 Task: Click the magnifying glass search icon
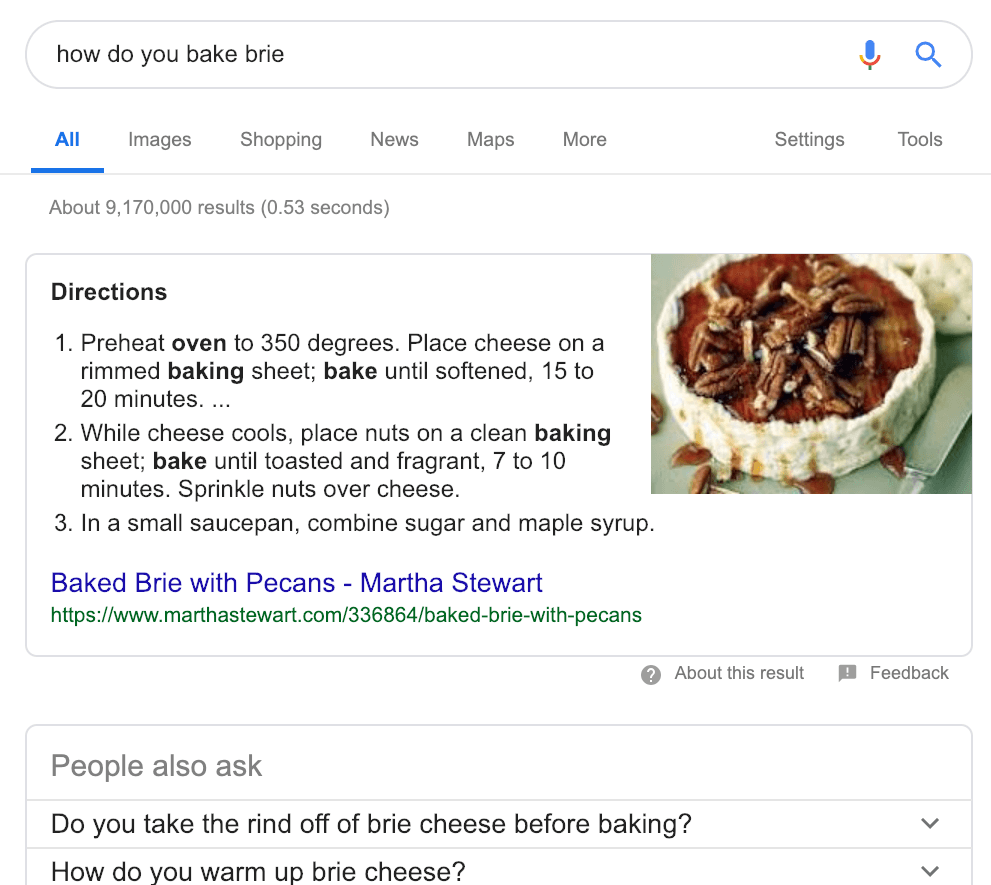(928, 54)
